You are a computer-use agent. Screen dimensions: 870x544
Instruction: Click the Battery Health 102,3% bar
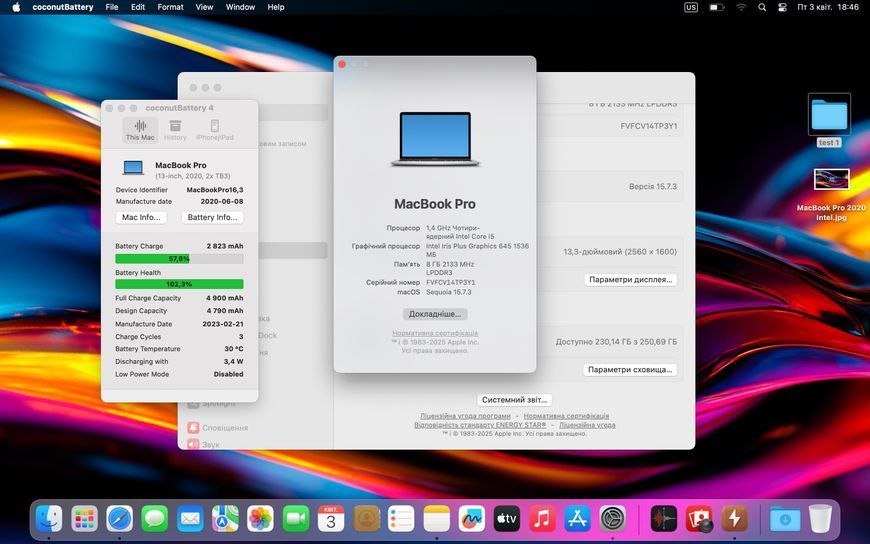click(x=179, y=284)
